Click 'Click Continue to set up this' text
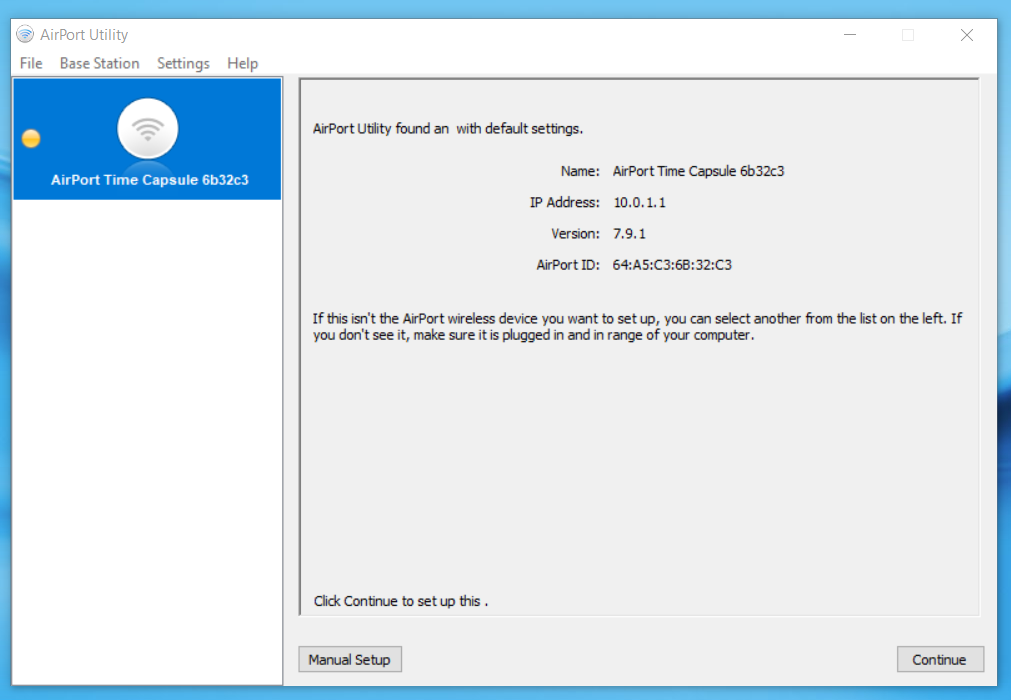Viewport: 1011px width, 700px height. [x=401, y=601]
